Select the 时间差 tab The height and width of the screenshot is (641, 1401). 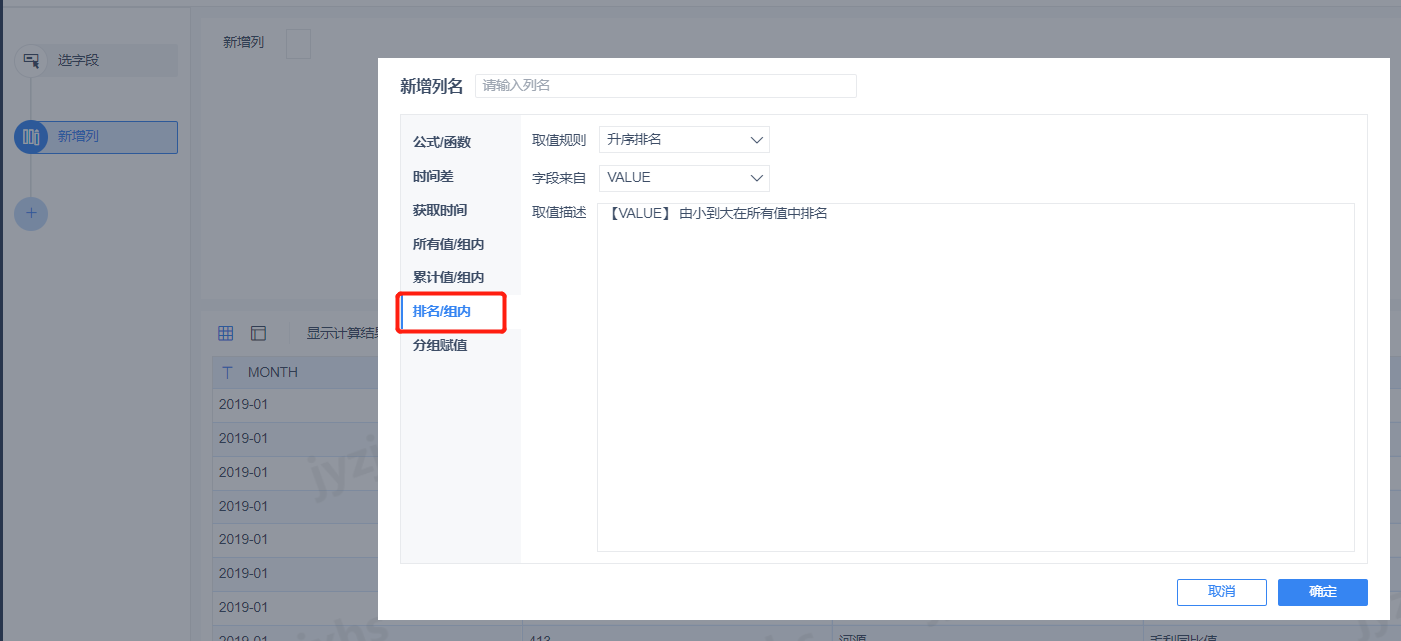[433, 176]
